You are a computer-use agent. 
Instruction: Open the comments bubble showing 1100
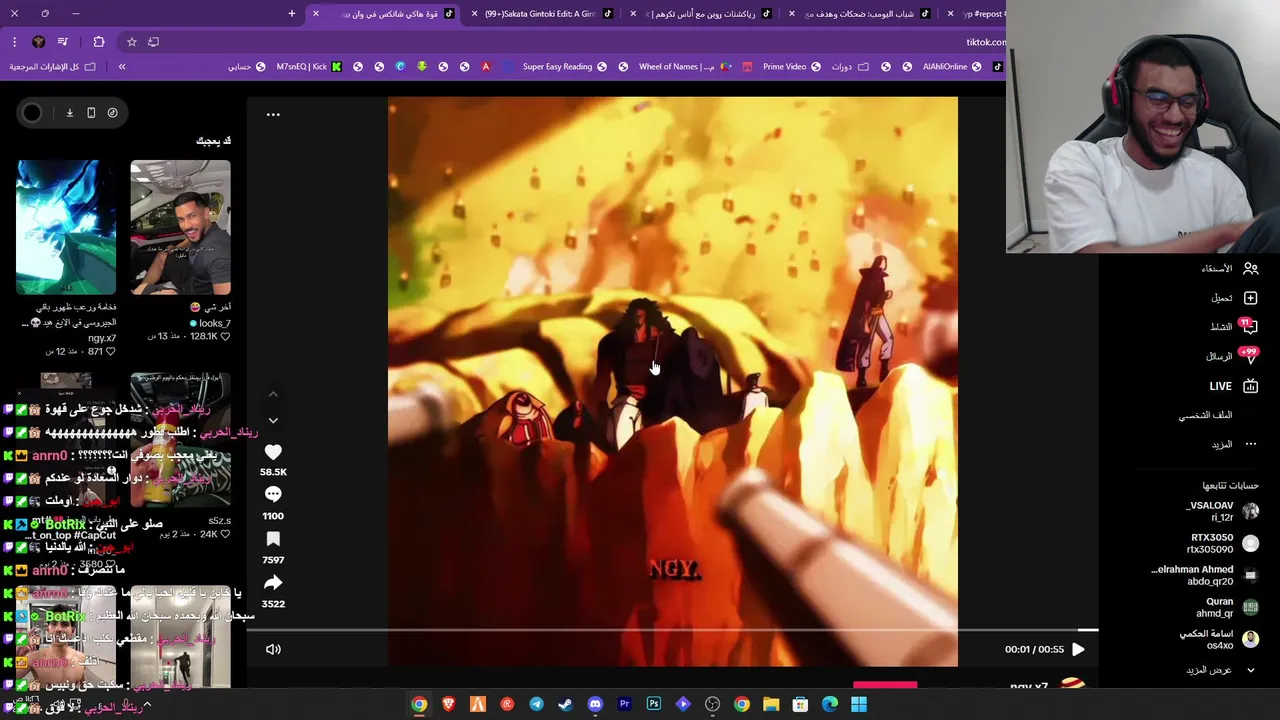coord(273,494)
